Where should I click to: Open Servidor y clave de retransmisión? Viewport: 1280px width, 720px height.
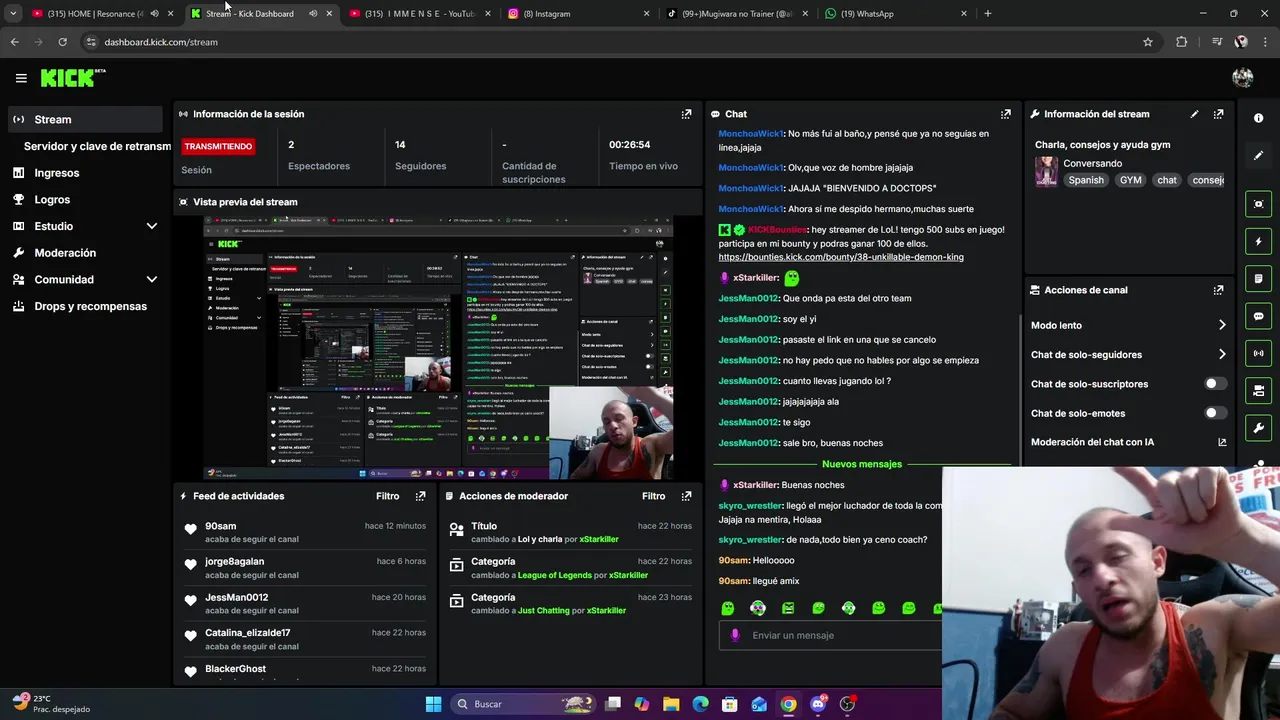coord(97,146)
